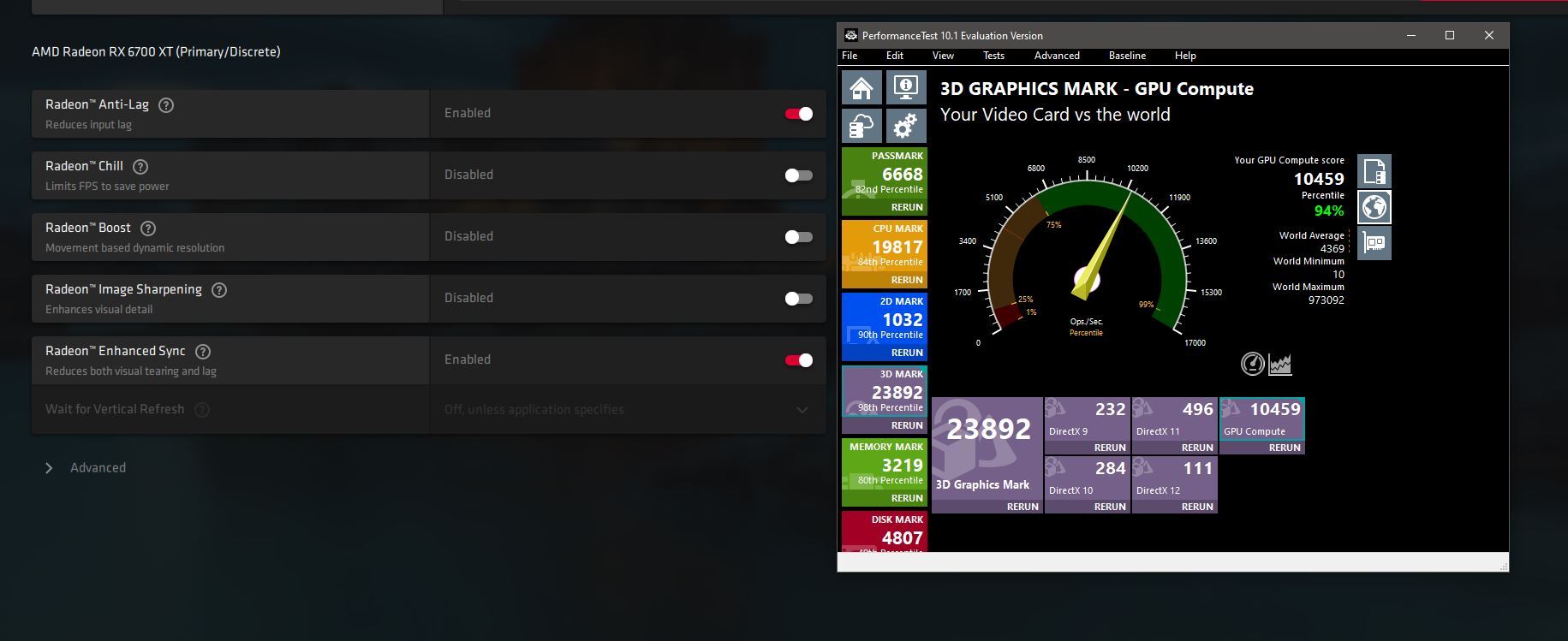
Task: Enable Radeon Image Sharpening toggle
Action: pos(799,299)
